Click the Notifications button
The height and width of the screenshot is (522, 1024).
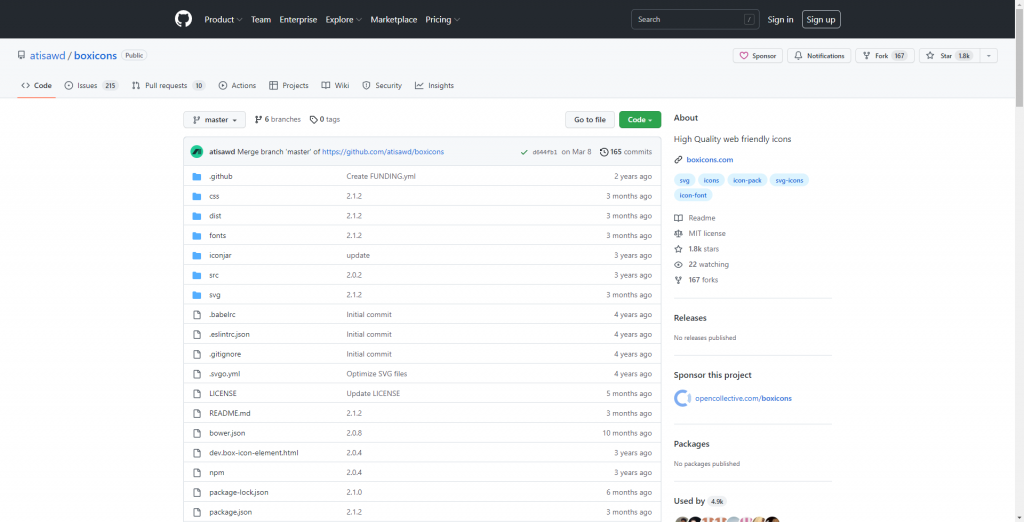[x=819, y=56]
